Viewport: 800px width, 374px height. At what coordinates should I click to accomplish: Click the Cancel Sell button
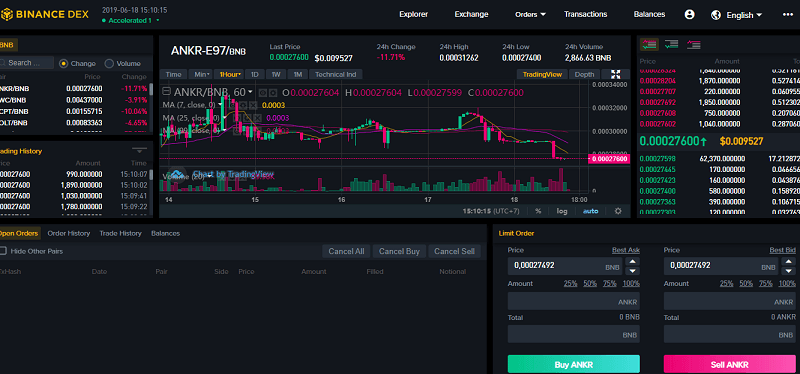coord(455,251)
